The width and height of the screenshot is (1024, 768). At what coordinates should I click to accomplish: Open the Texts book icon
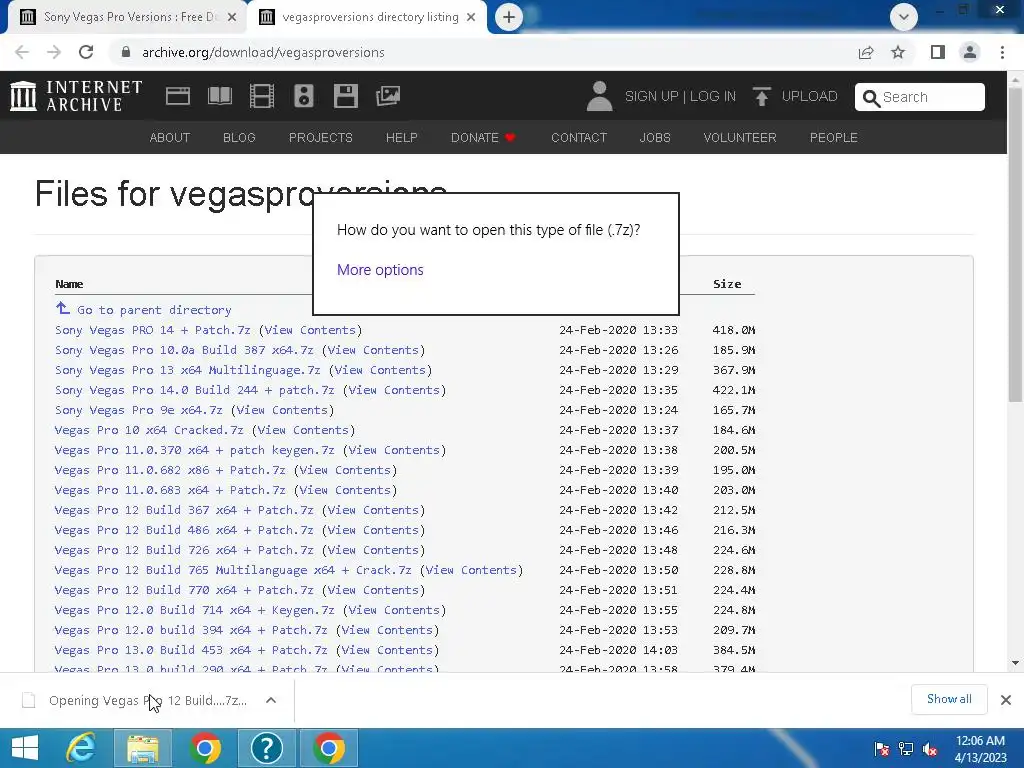[x=219, y=96]
